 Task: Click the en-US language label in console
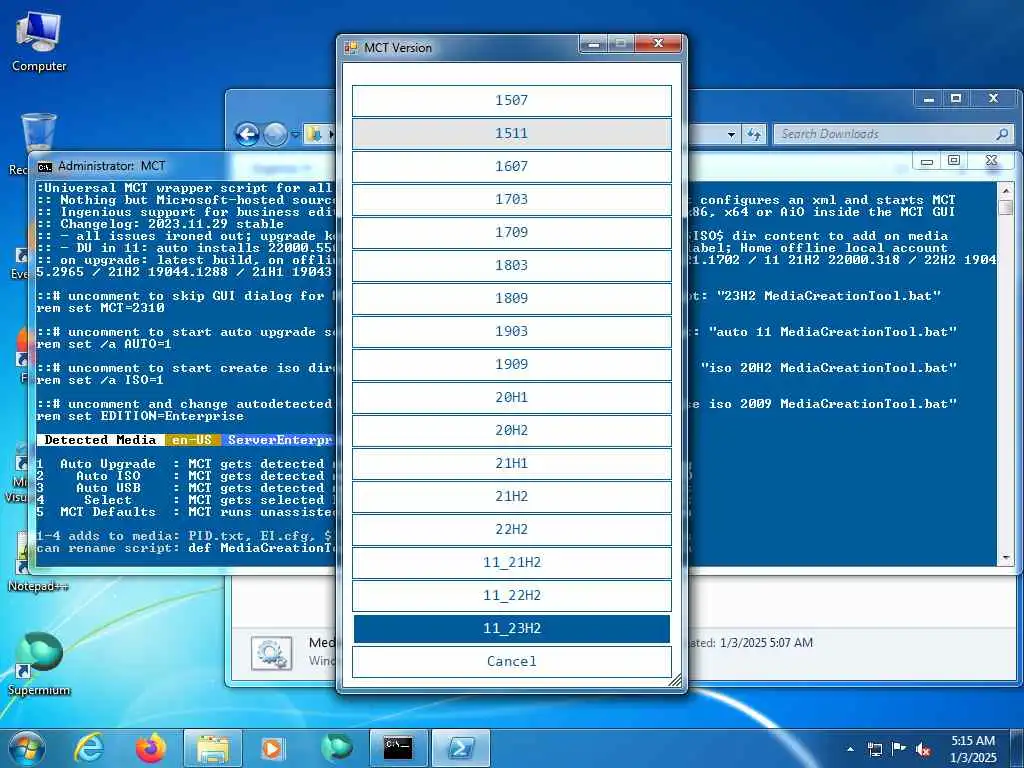(x=192, y=440)
